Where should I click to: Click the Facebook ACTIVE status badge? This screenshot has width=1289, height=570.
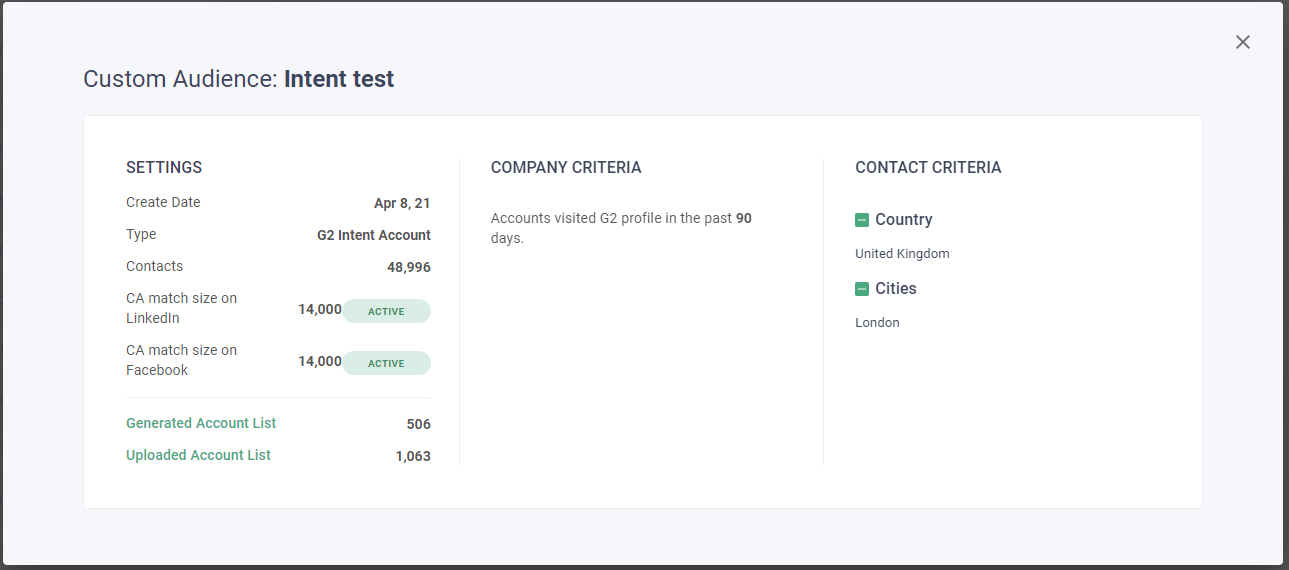(386, 363)
